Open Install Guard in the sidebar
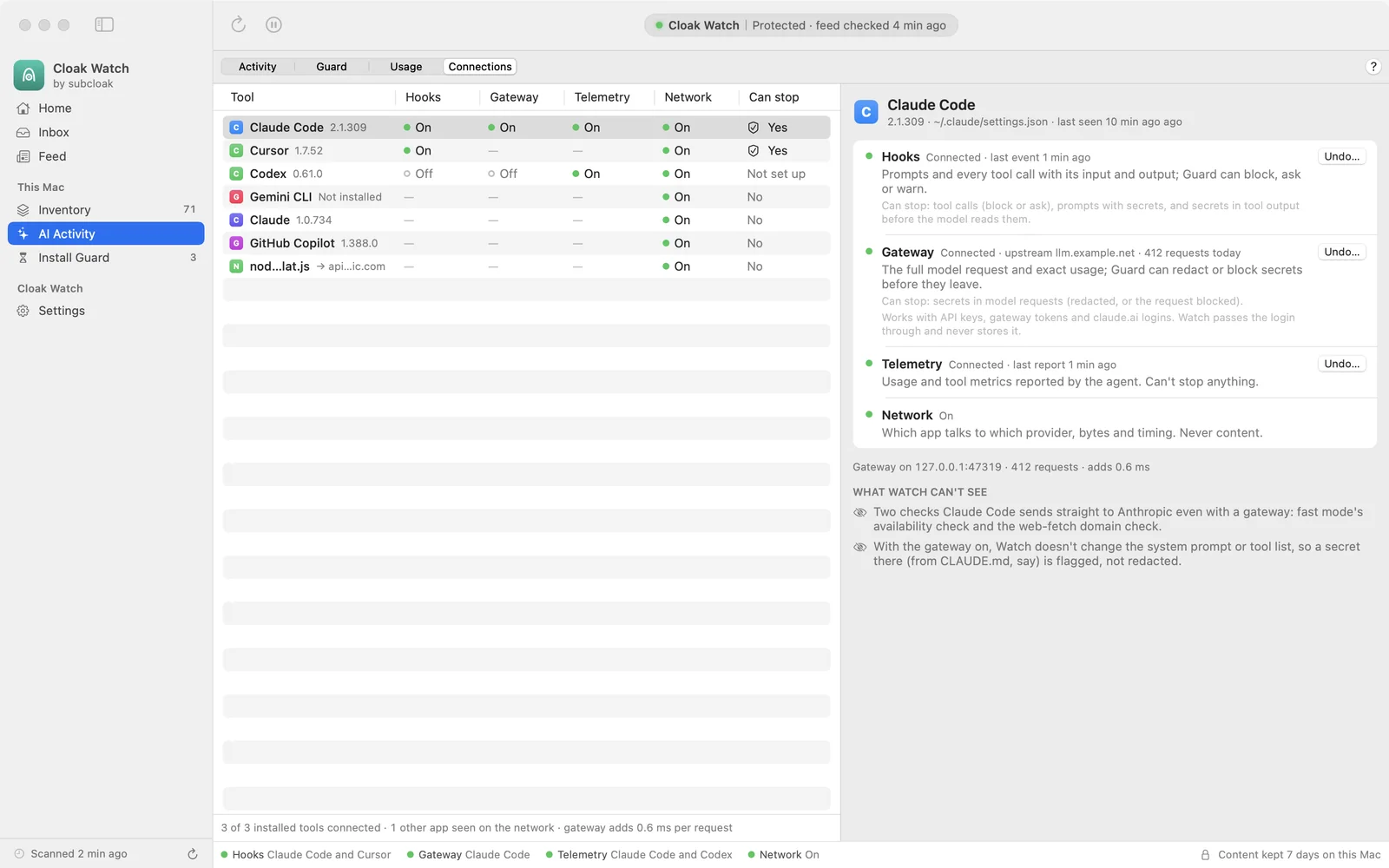 [x=106, y=258]
